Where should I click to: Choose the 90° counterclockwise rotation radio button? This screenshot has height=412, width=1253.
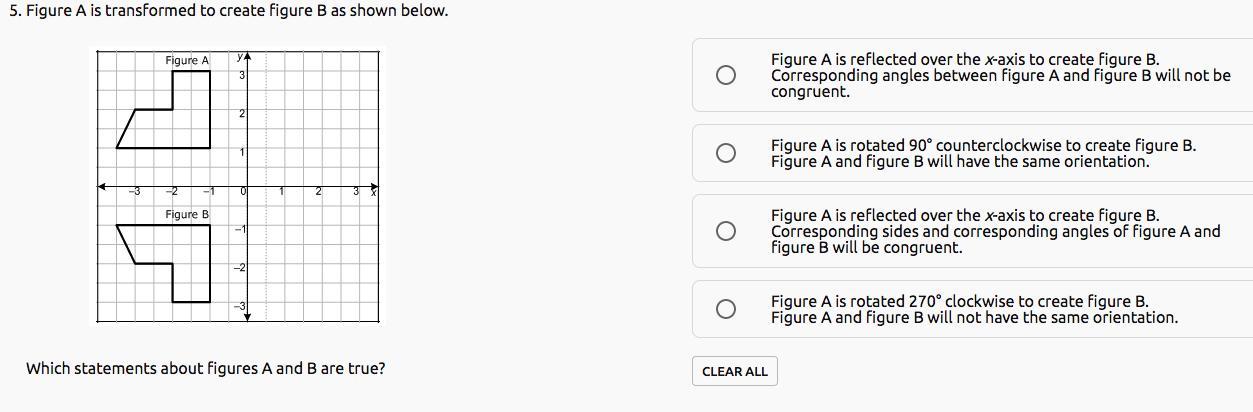pyautogui.click(x=726, y=153)
